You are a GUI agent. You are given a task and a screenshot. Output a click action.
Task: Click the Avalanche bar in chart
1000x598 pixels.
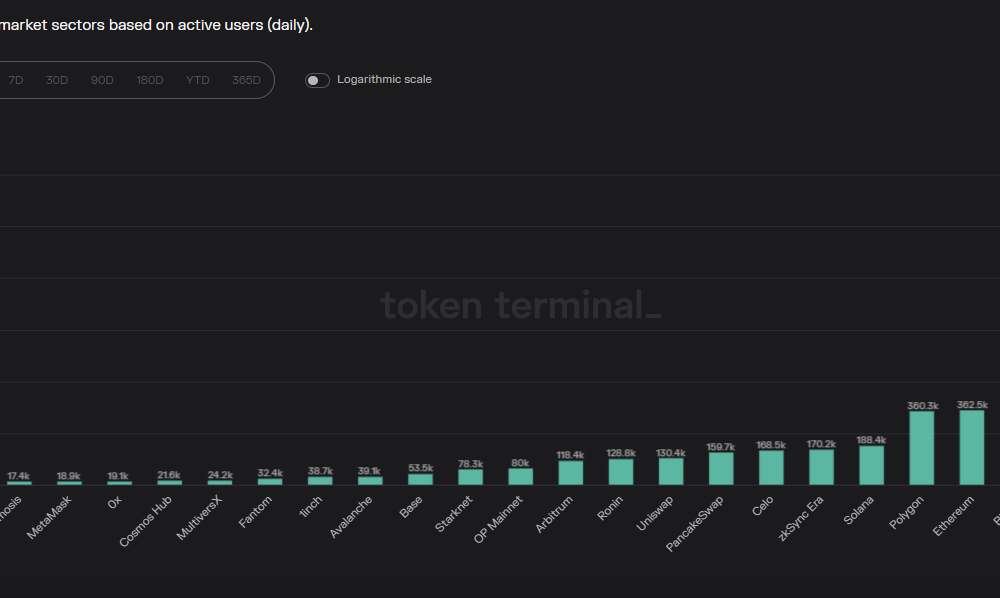click(370, 481)
